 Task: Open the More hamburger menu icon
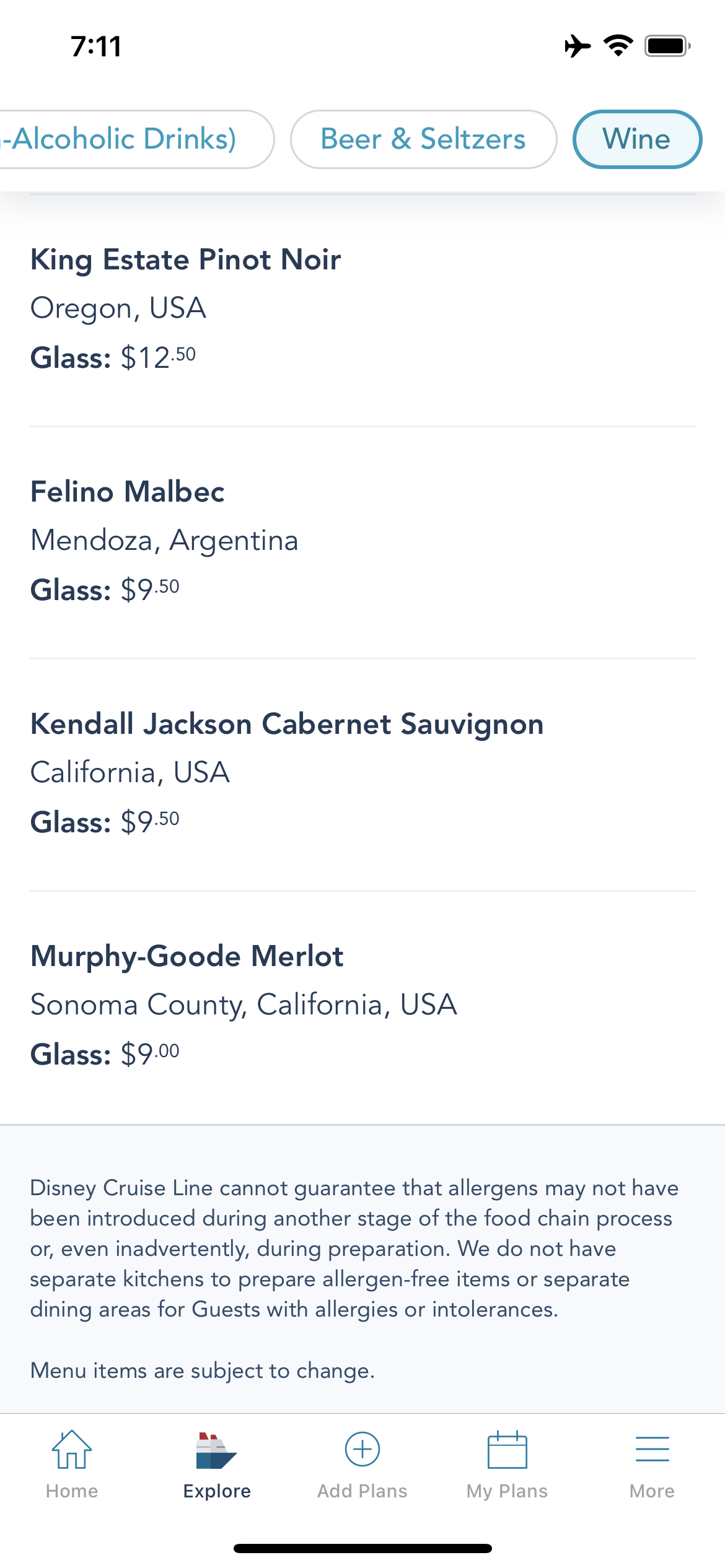652,1450
